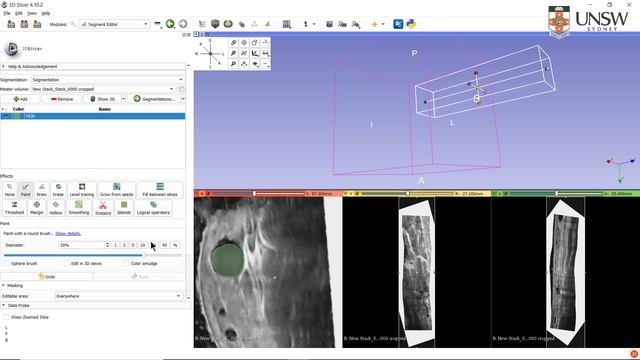Click the Segmentations... button
The width and height of the screenshot is (640, 360).
click(154, 99)
